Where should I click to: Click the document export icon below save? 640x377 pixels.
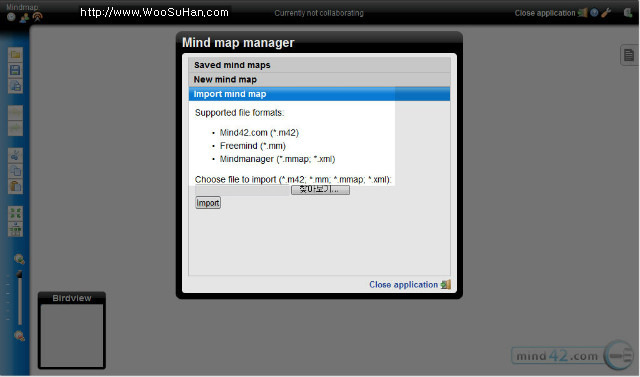[x=16, y=86]
